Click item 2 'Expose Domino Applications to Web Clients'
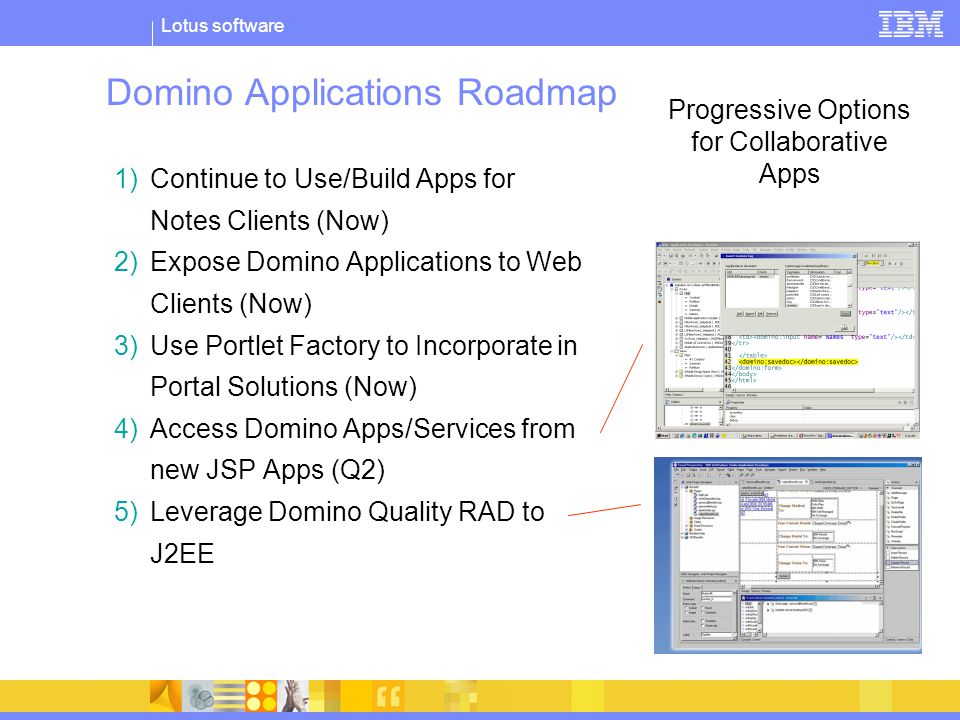The image size is (960, 720). (x=347, y=282)
